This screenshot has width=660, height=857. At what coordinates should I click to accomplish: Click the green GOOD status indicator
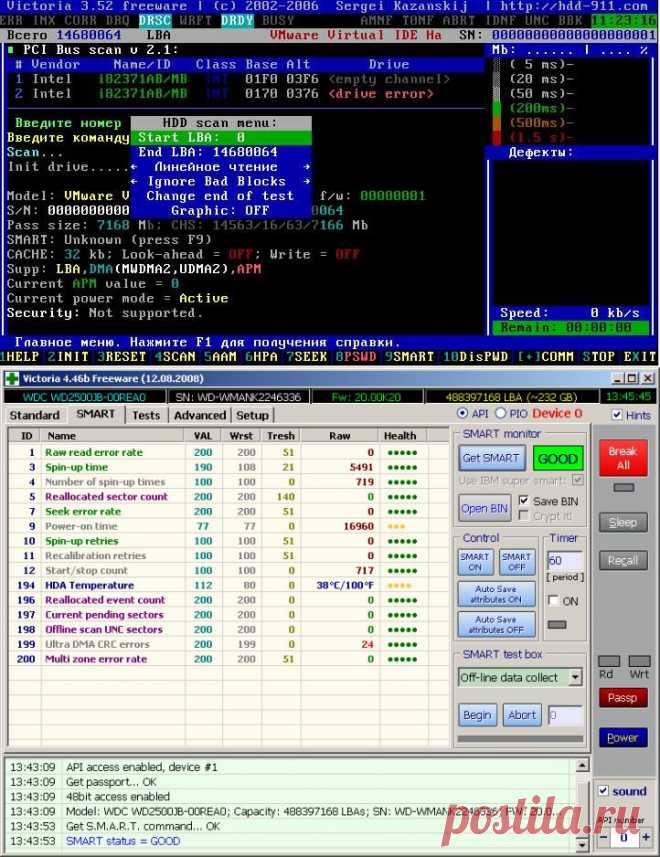[x=558, y=459]
